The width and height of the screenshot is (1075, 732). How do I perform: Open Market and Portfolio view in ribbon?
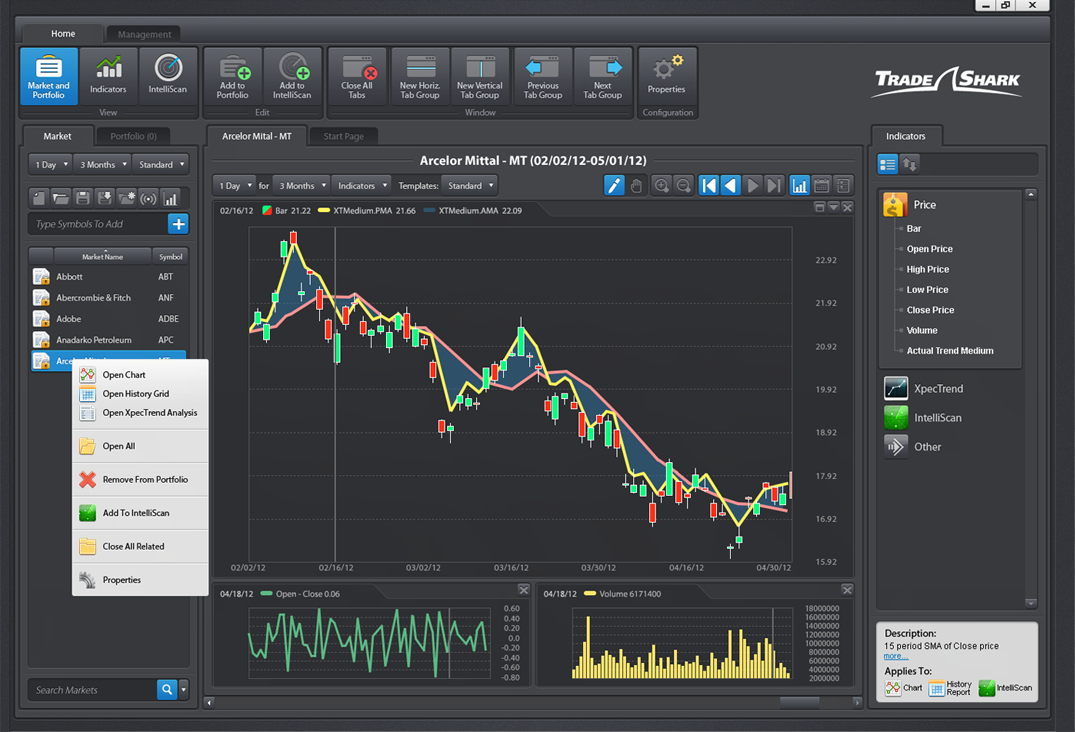(x=49, y=75)
